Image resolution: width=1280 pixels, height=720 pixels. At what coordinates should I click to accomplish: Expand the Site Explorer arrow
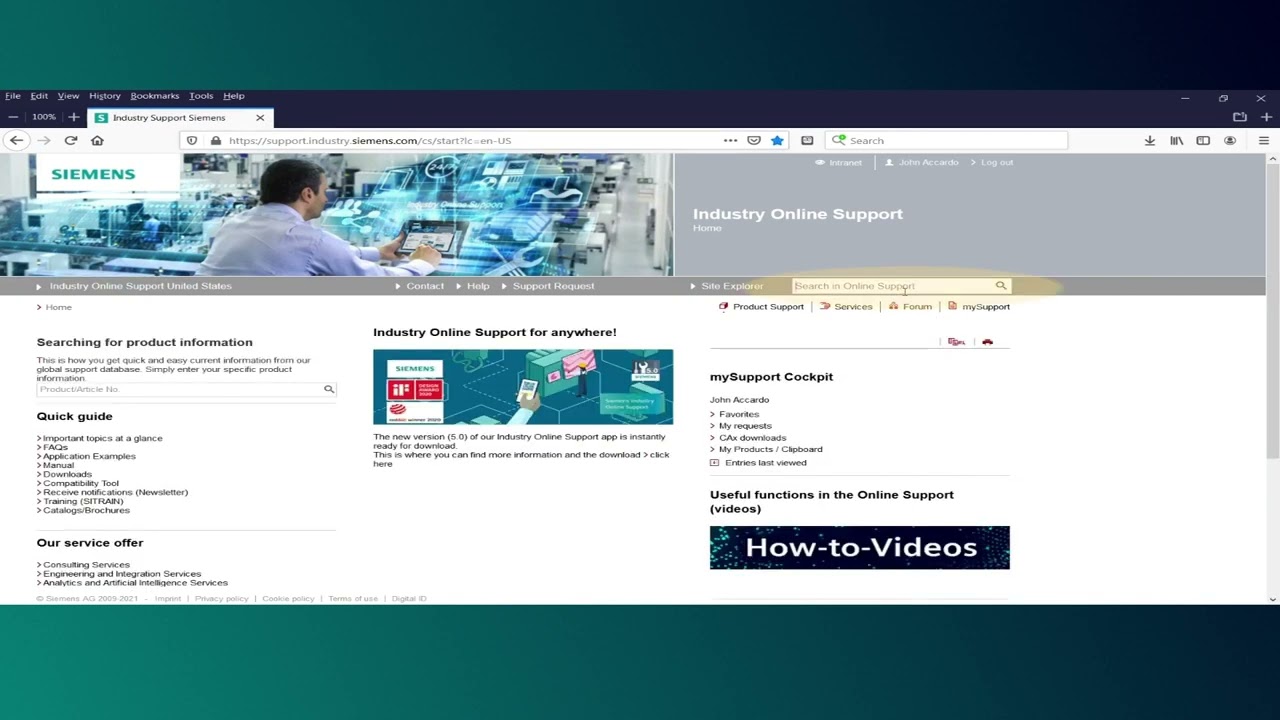click(x=692, y=286)
